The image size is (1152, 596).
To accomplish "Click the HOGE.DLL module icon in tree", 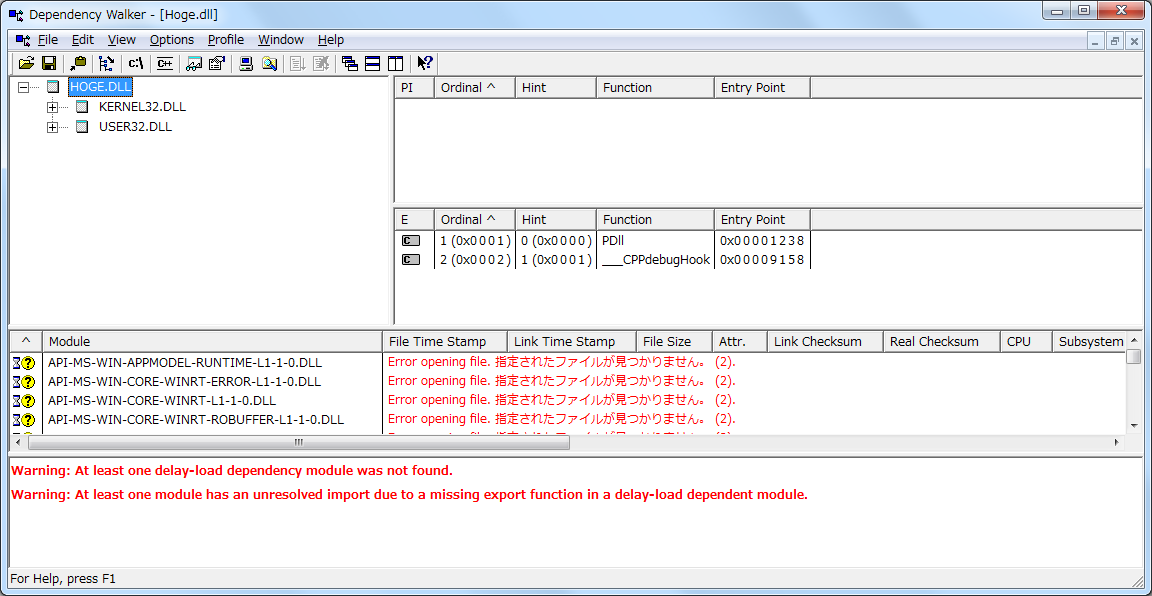I will [52, 87].
